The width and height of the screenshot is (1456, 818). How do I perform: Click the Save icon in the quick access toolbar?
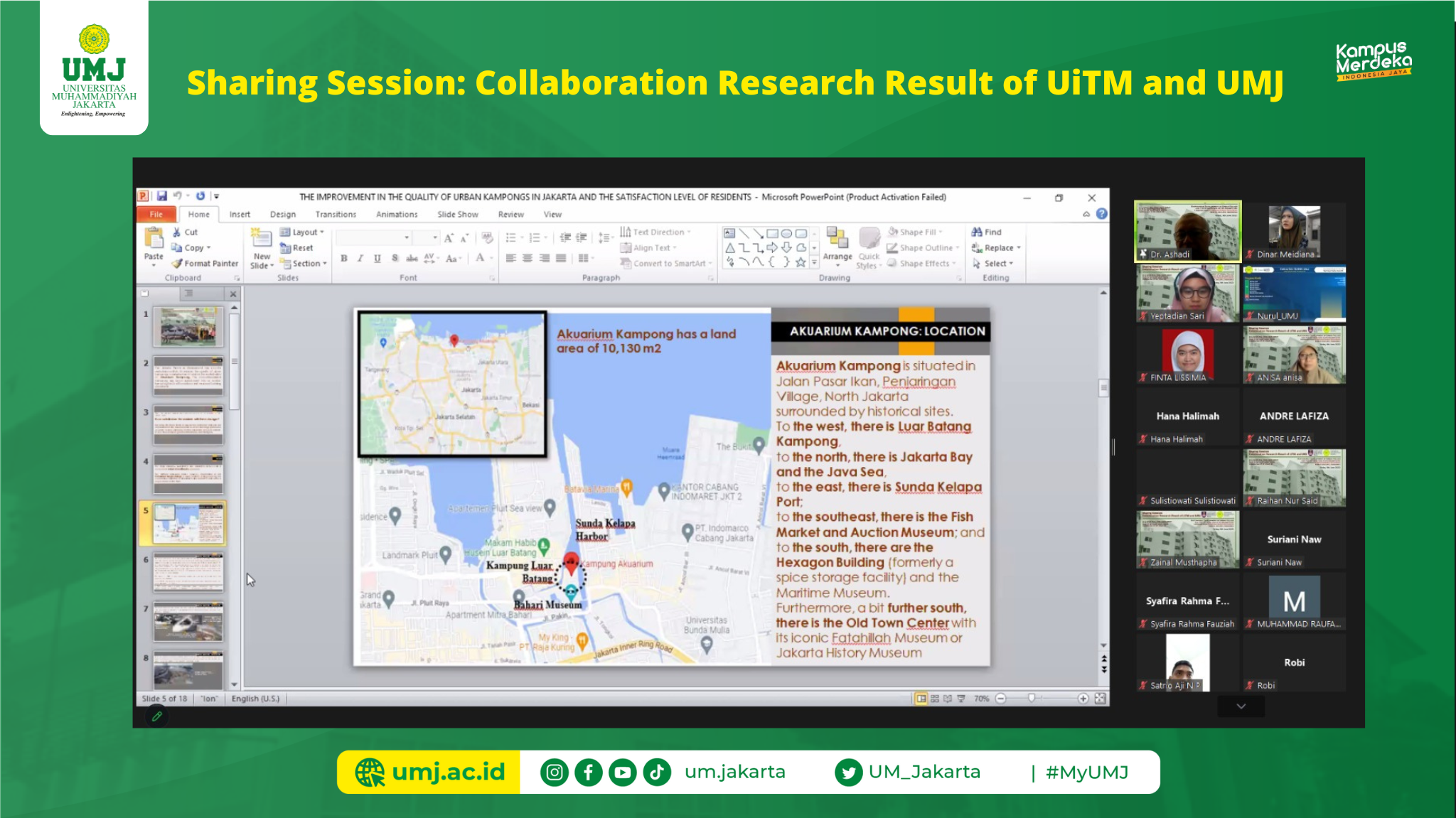tap(161, 196)
